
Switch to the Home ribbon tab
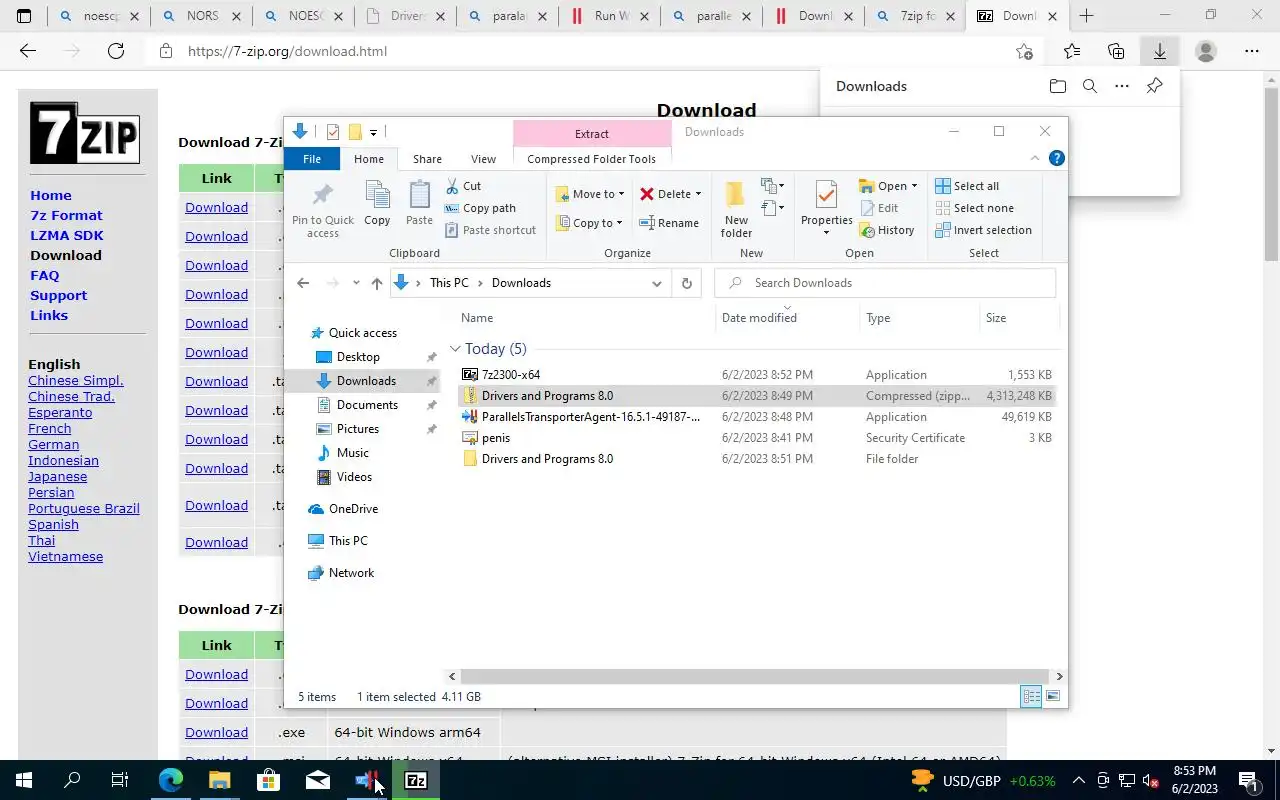tap(368, 159)
